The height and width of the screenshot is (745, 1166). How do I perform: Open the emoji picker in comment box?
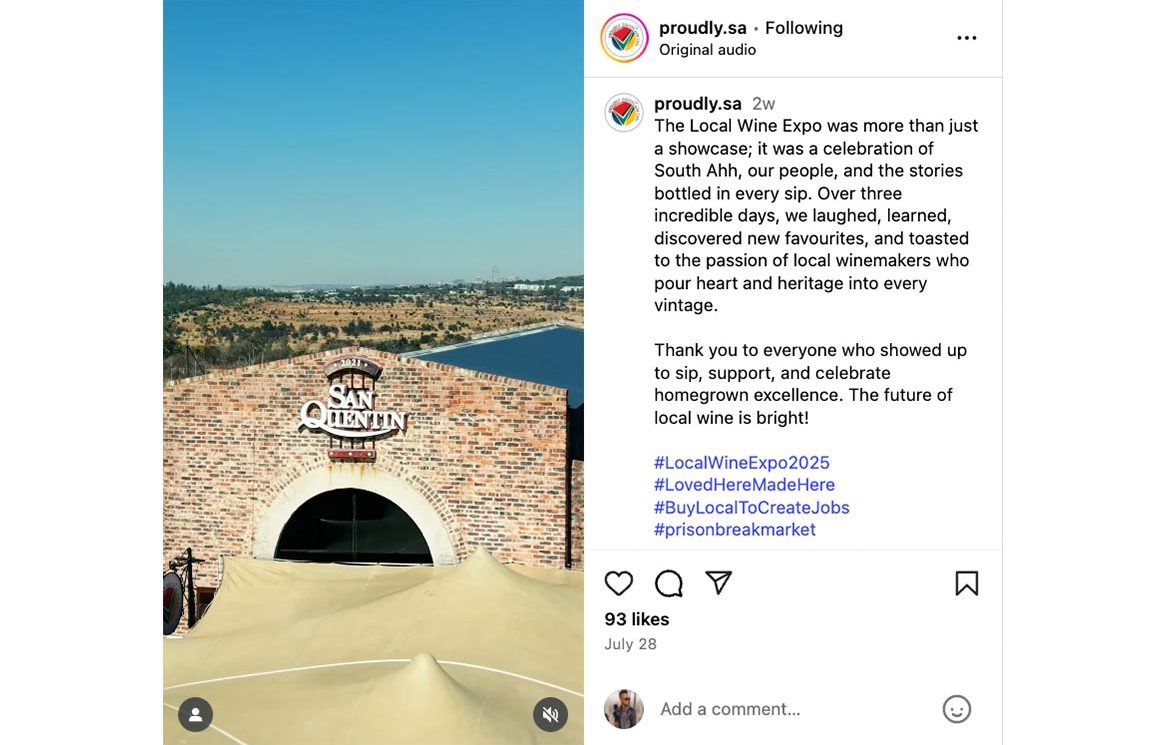(957, 709)
